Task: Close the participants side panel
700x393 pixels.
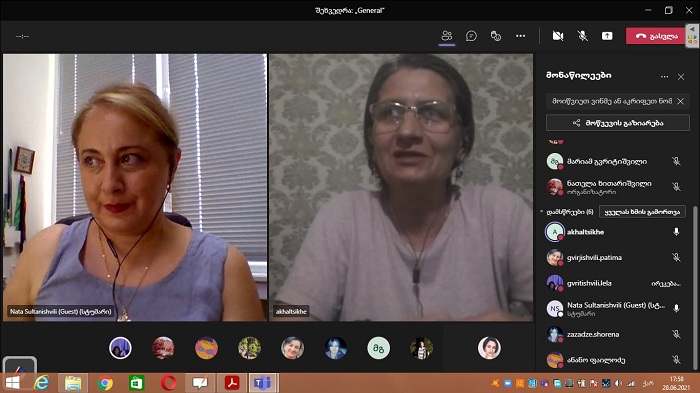Action: coord(681,77)
